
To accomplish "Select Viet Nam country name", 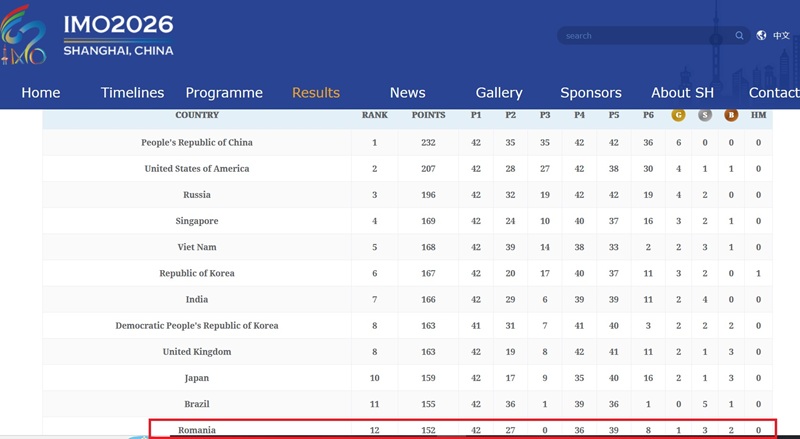I will [197, 247].
